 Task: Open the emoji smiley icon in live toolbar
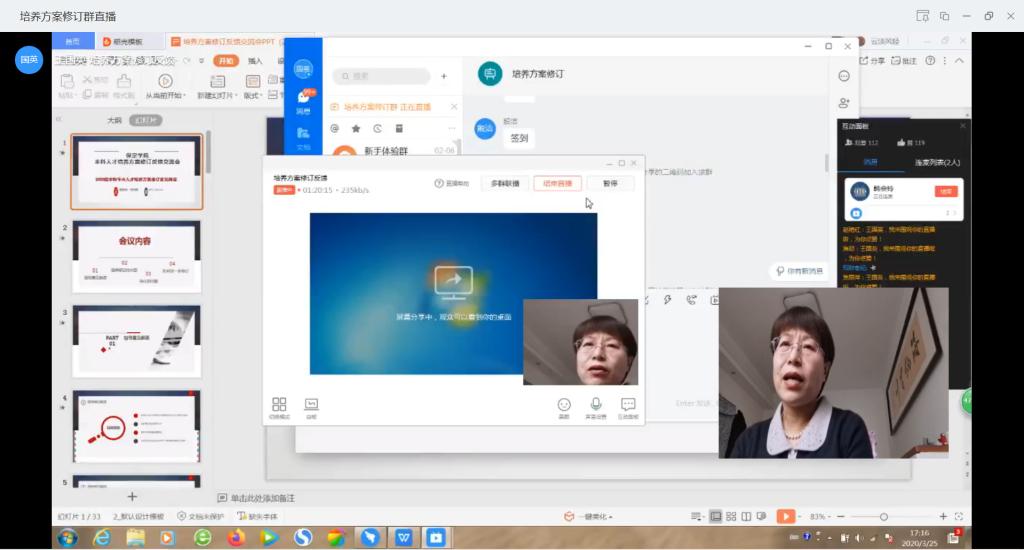(x=564, y=404)
